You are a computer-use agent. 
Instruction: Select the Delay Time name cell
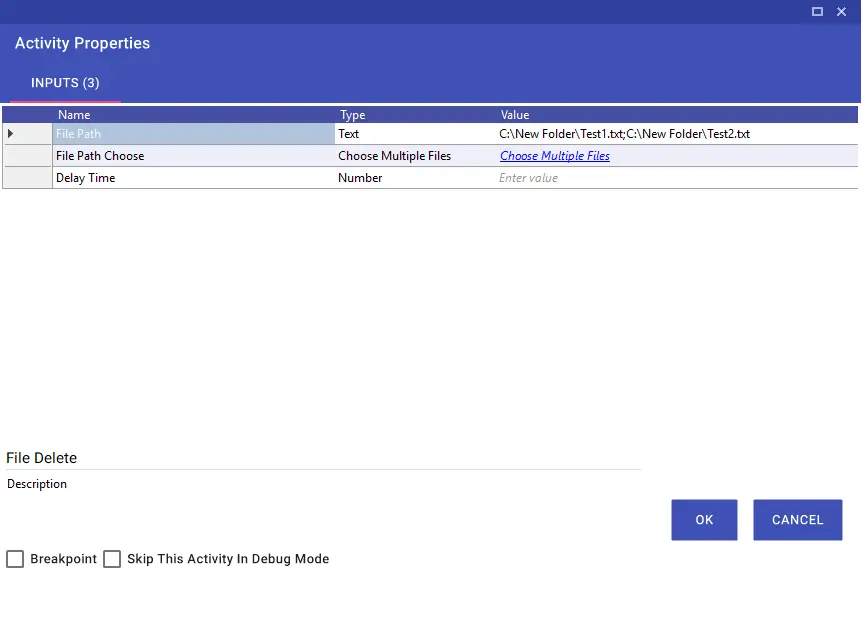coord(194,178)
